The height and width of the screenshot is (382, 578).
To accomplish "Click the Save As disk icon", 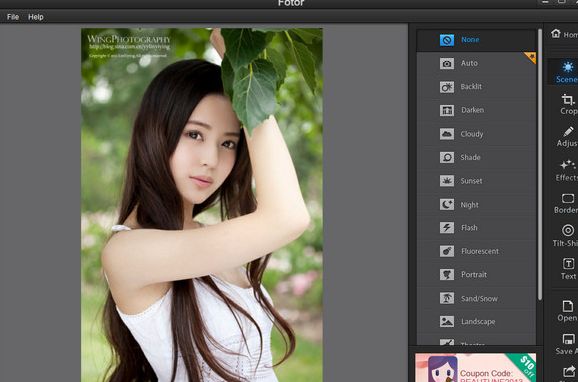I will [568, 339].
